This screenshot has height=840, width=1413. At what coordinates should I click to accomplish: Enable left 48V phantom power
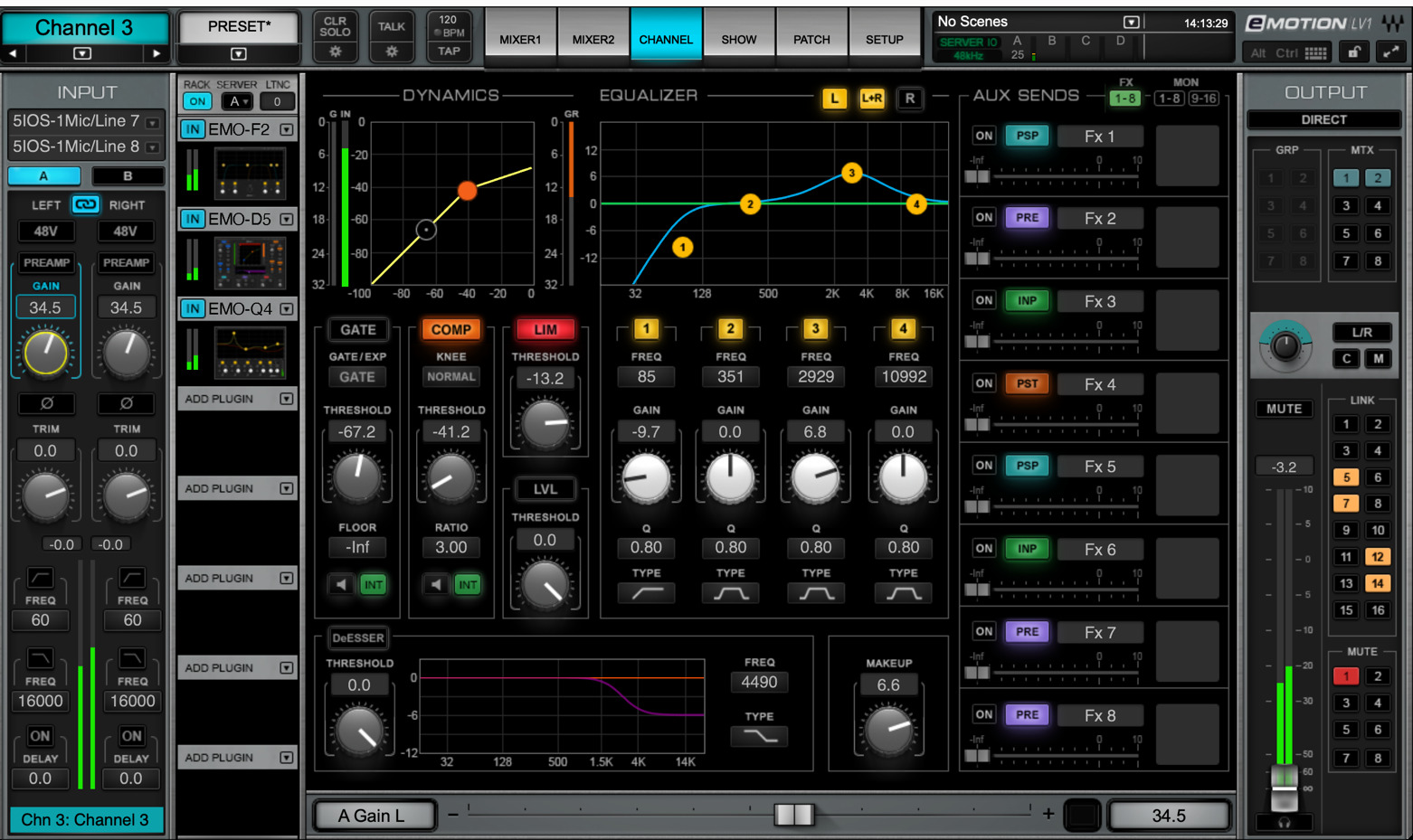[x=46, y=231]
